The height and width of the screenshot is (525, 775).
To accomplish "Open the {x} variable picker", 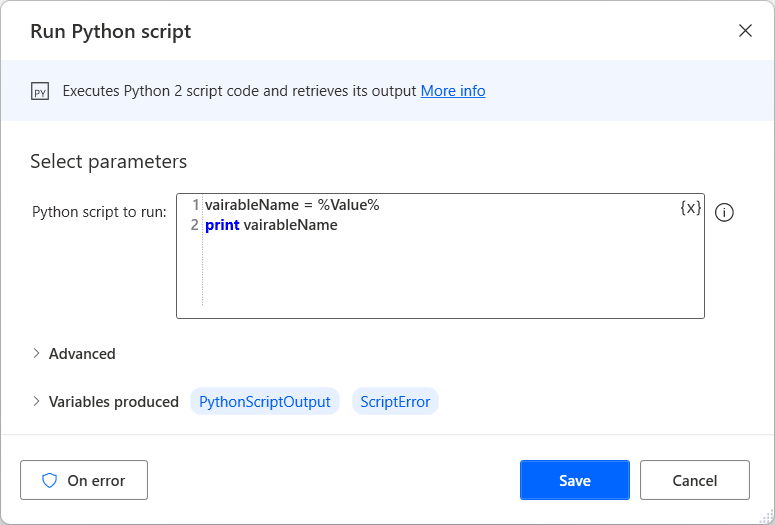I will 690,208.
